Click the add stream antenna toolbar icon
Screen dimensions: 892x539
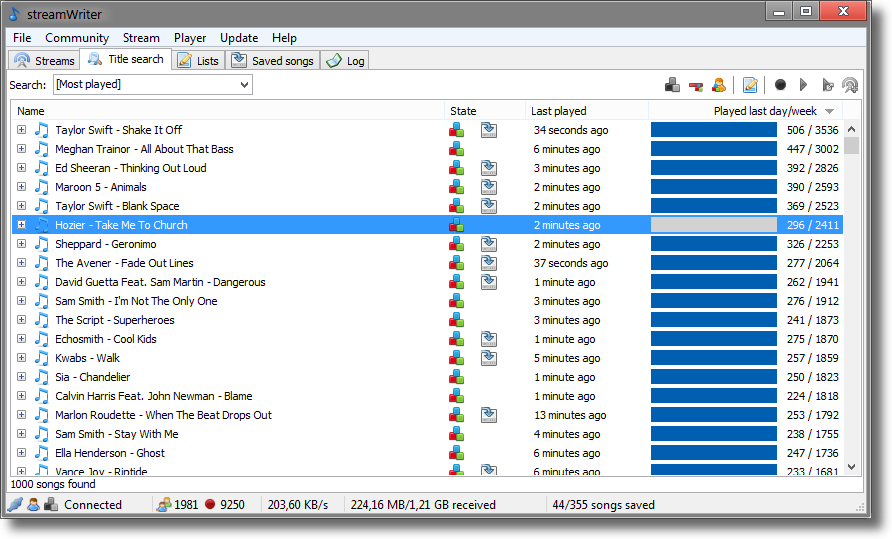click(850, 85)
